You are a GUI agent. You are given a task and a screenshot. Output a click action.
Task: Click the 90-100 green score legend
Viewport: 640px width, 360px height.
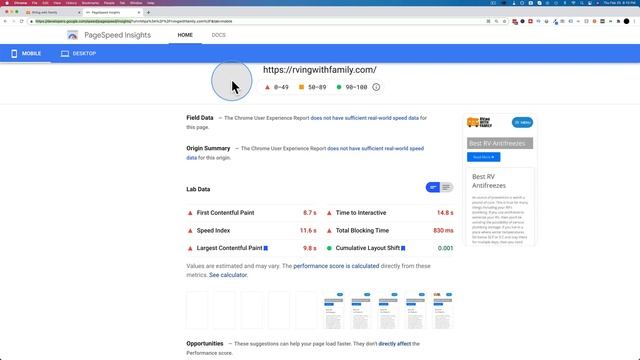click(x=351, y=87)
